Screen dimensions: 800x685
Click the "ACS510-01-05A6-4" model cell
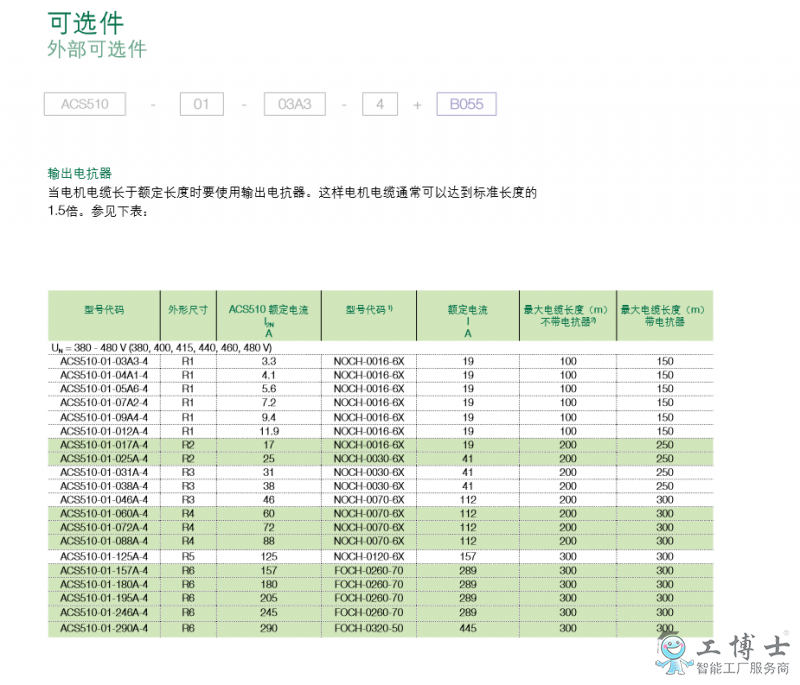(x=104, y=389)
